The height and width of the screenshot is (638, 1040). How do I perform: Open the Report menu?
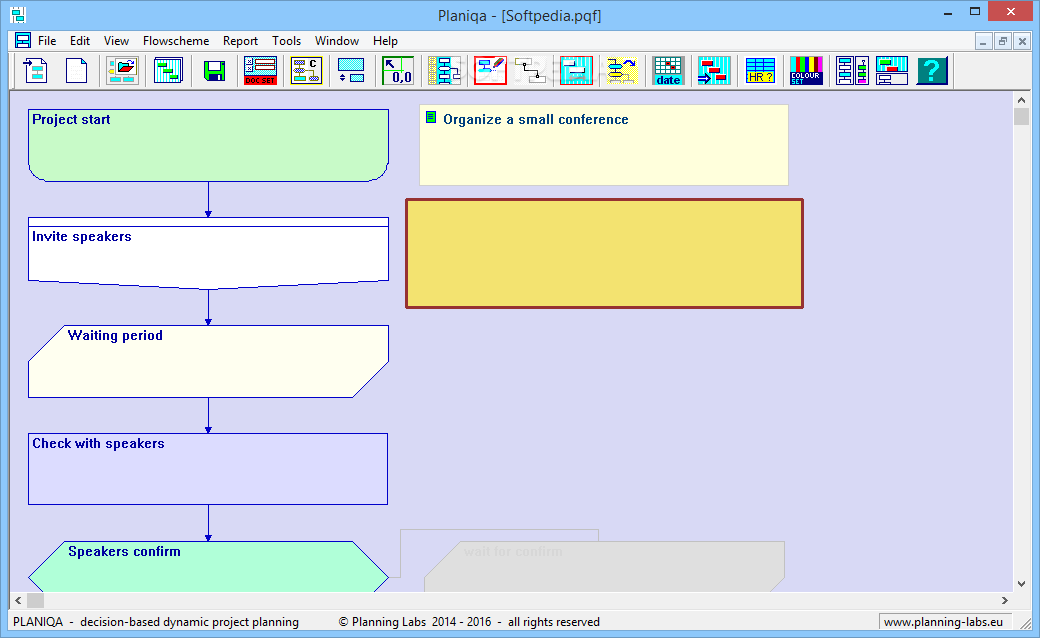(240, 40)
